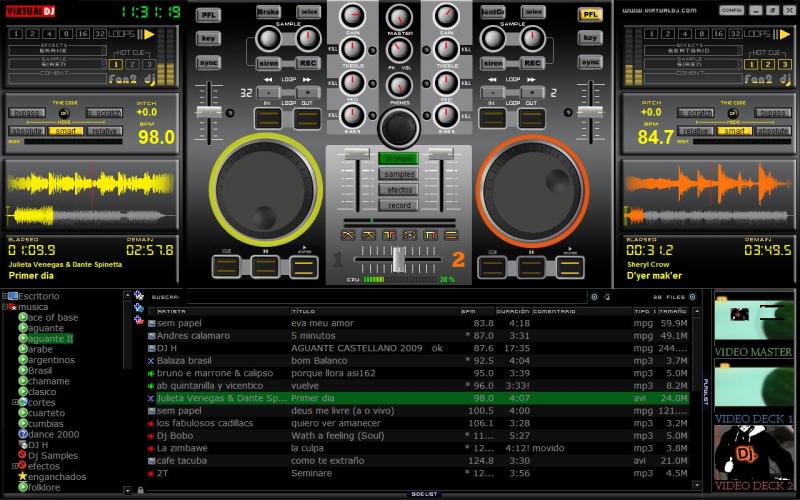Toggle left deck PFL button
The image size is (800, 500).
pyautogui.click(x=208, y=15)
